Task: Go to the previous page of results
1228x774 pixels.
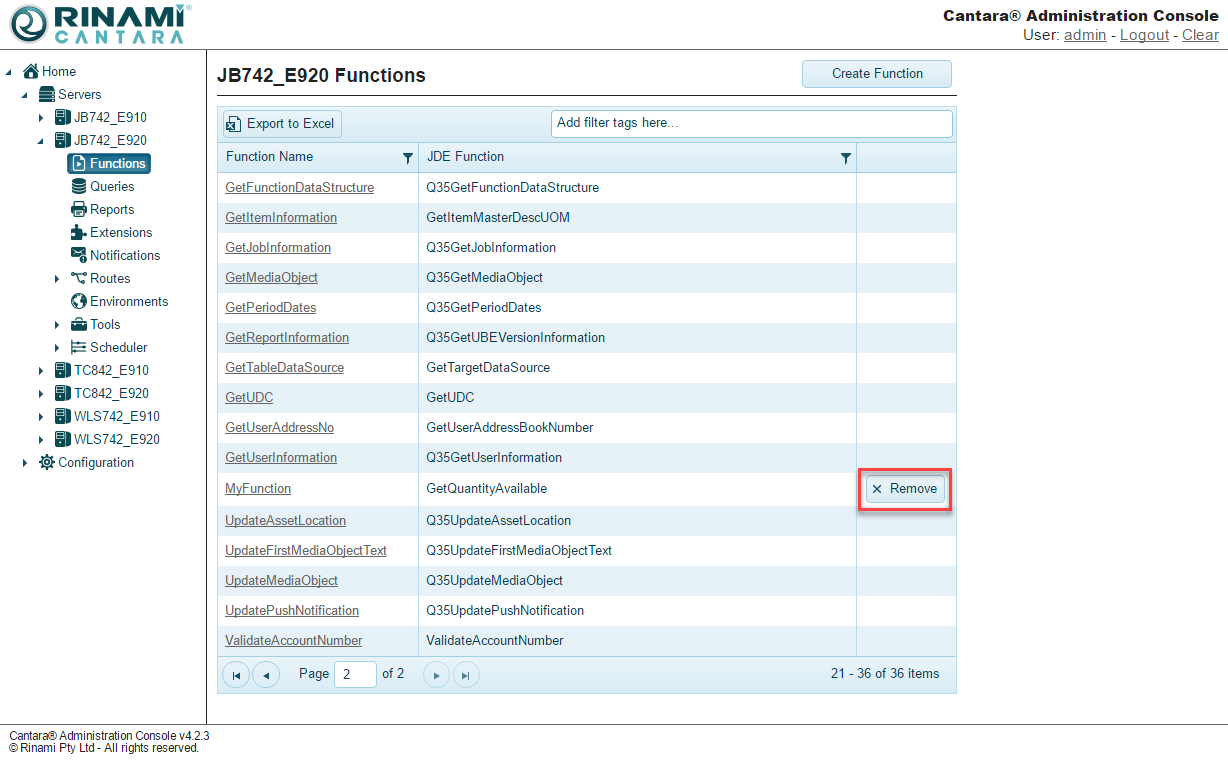Action: [266, 675]
